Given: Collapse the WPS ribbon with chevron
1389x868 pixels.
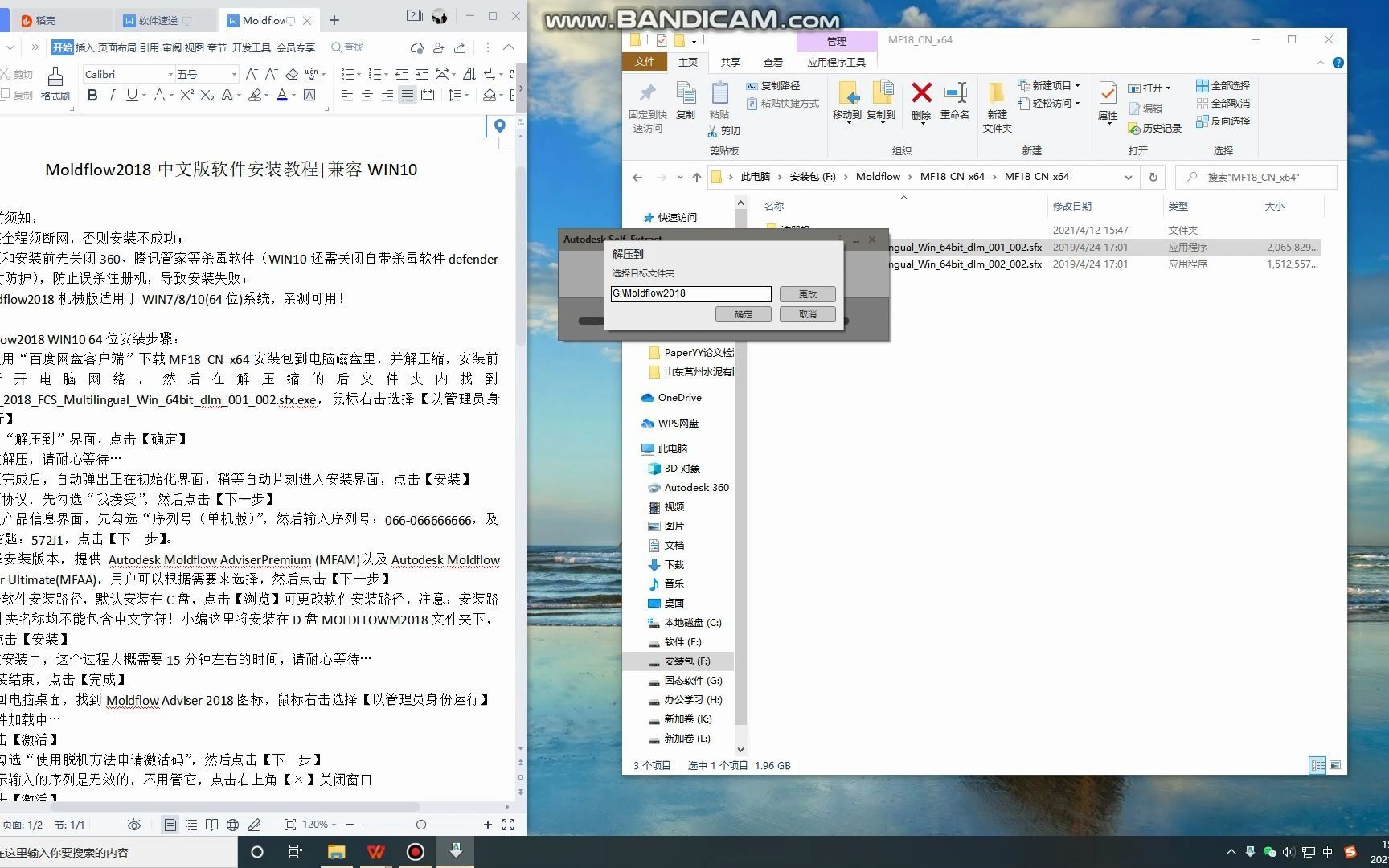Looking at the screenshot, I should tap(509, 47).
